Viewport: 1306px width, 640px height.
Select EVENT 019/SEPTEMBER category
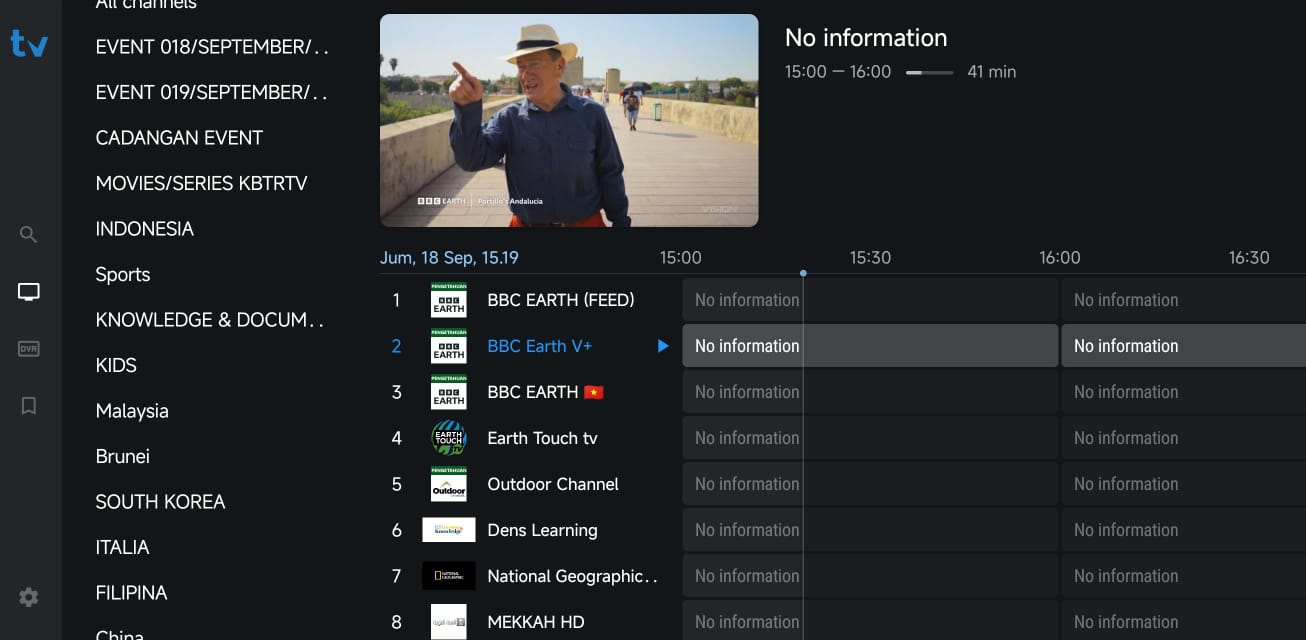(212, 92)
